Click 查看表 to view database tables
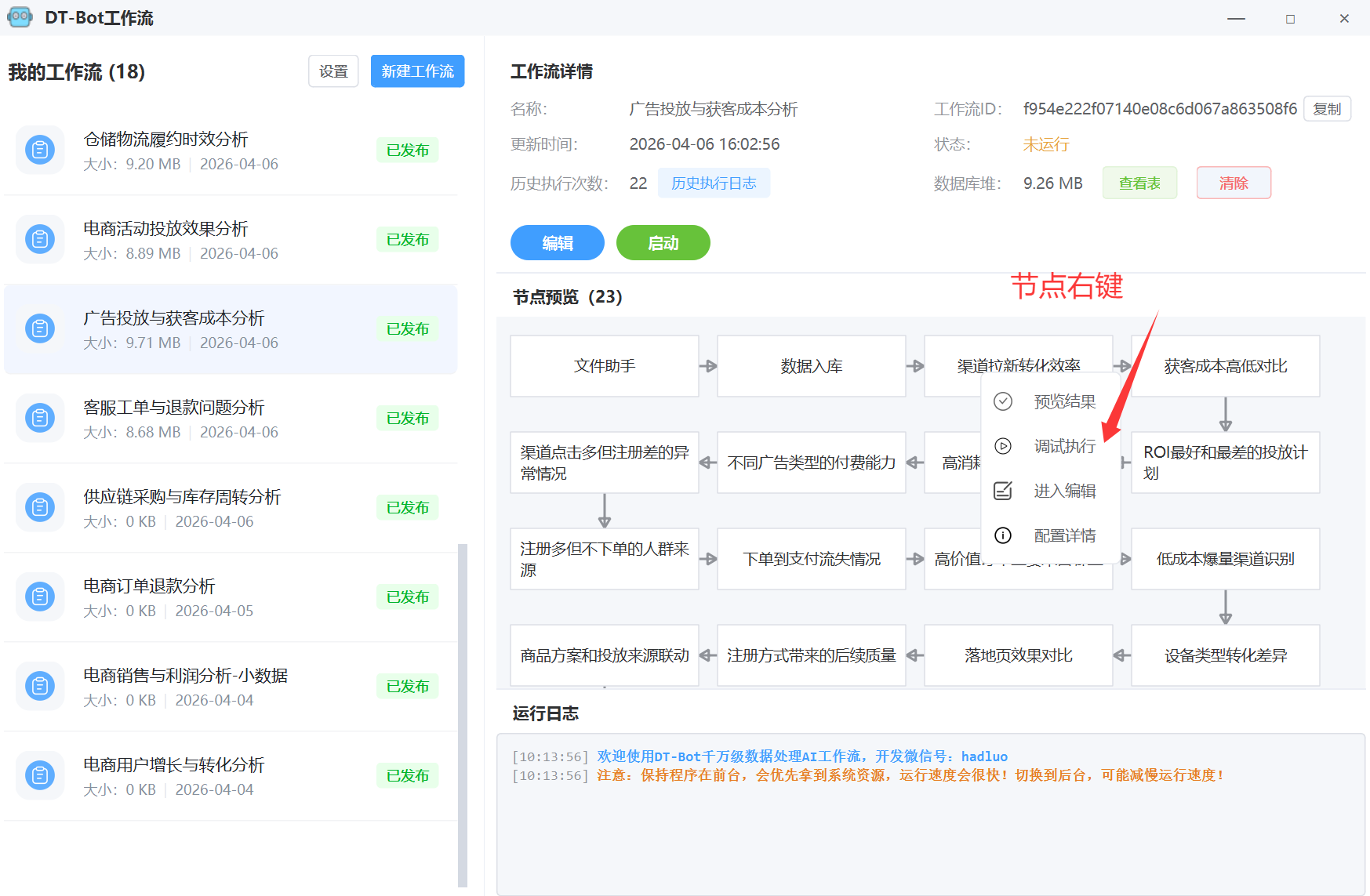Image resolution: width=1370 pixels, height=896 pixels. pyautogui.click(x=1139, y=183)
